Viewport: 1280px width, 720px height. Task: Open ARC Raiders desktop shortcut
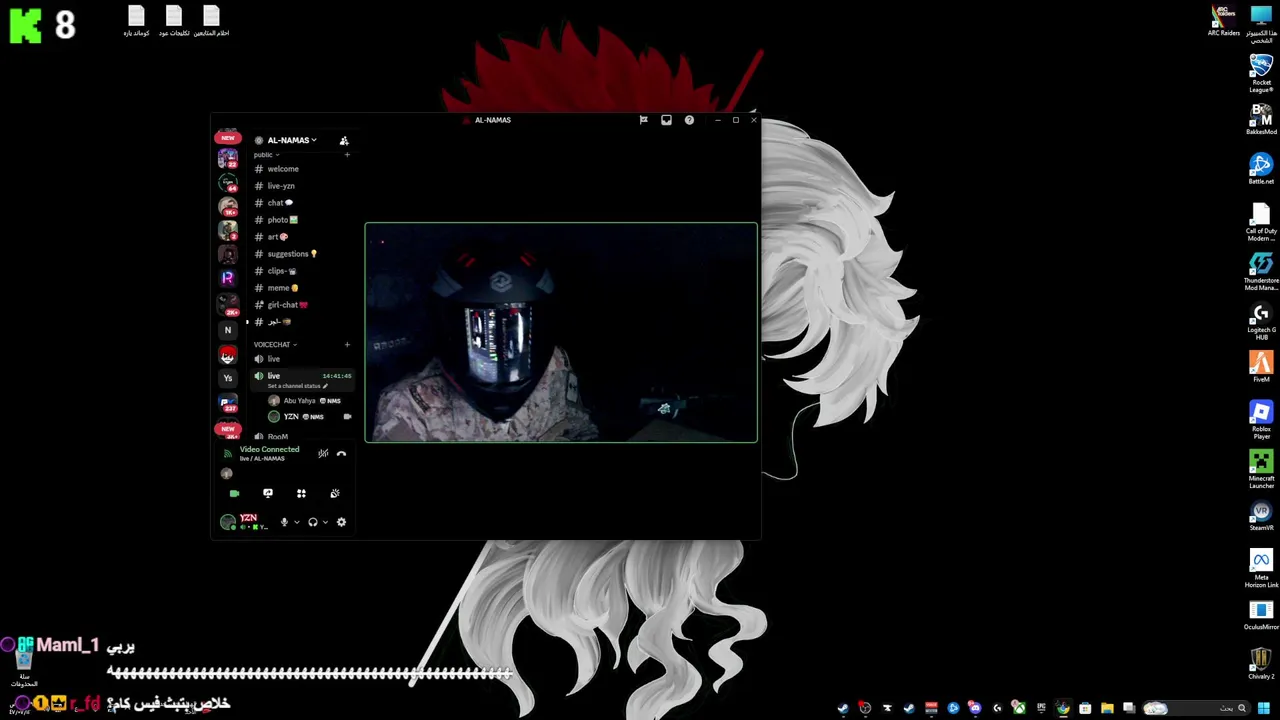pyautogui.click(x=1223, y=21)
